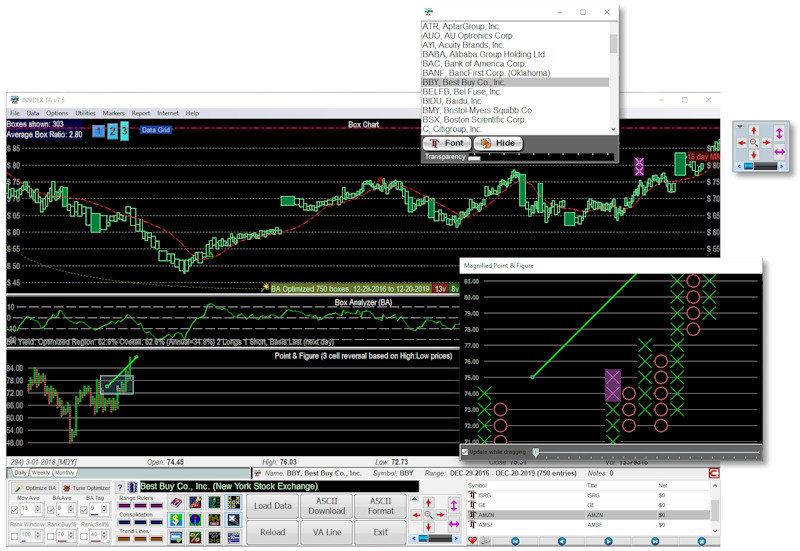Screen dimensions: 800x551
Task: Click the magnifier in the bottom navigation pad
Action: pos(429,515)
